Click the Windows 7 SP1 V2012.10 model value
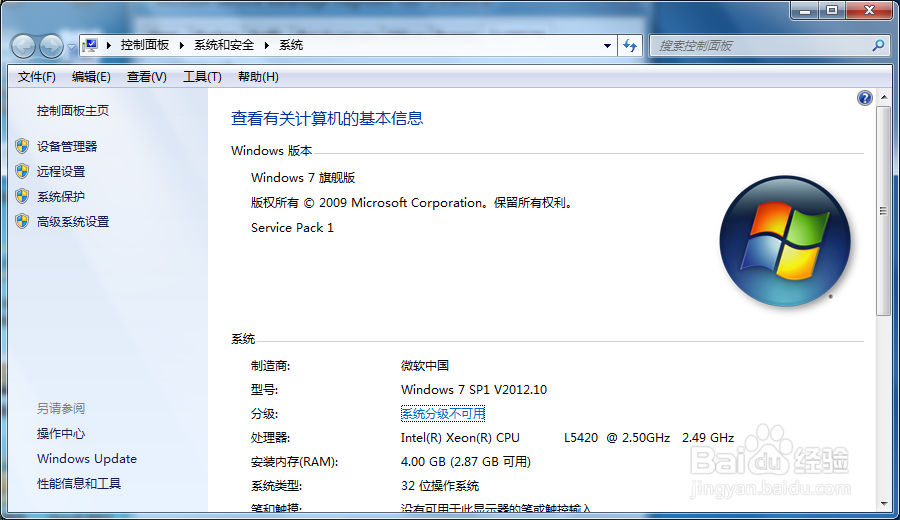Screen dimensions: 900x520 coord(474,390)
